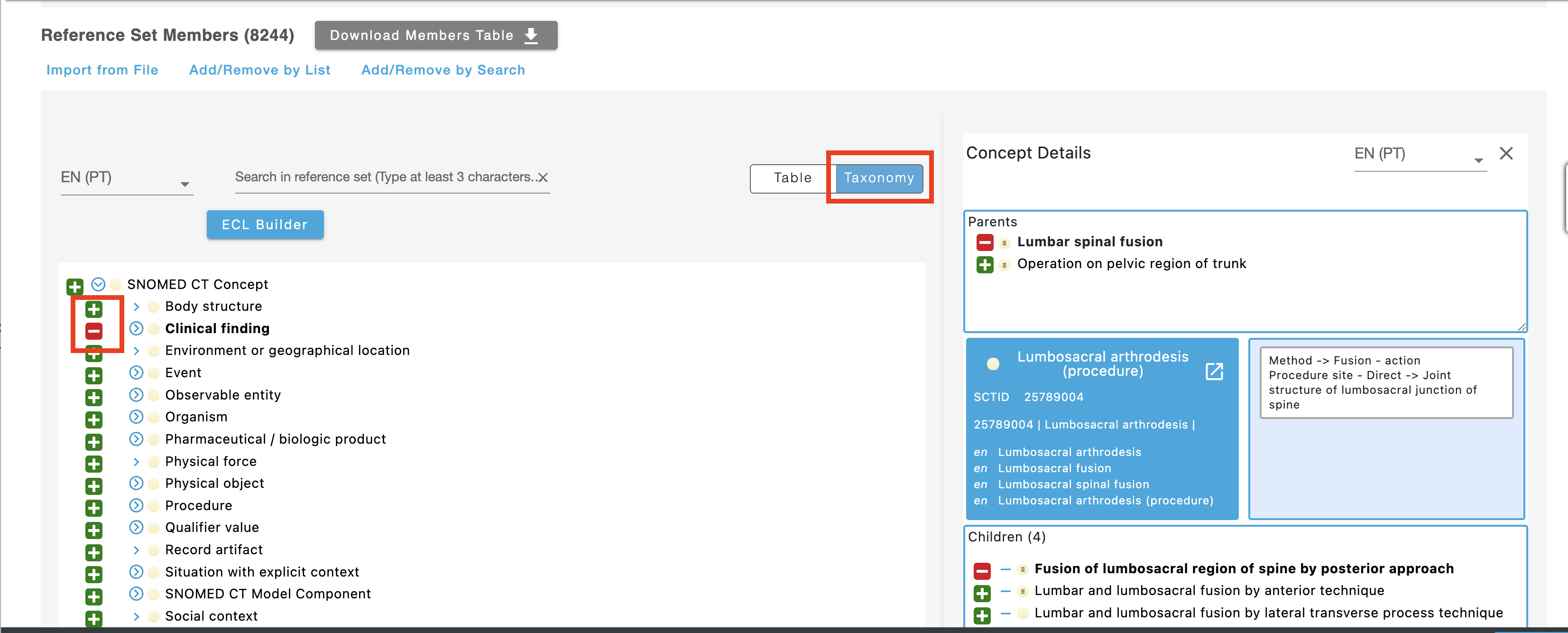Clear the reference set search X icon
Screen dimensions: 1568x633
pyautogui.click(x=543, y=177)
